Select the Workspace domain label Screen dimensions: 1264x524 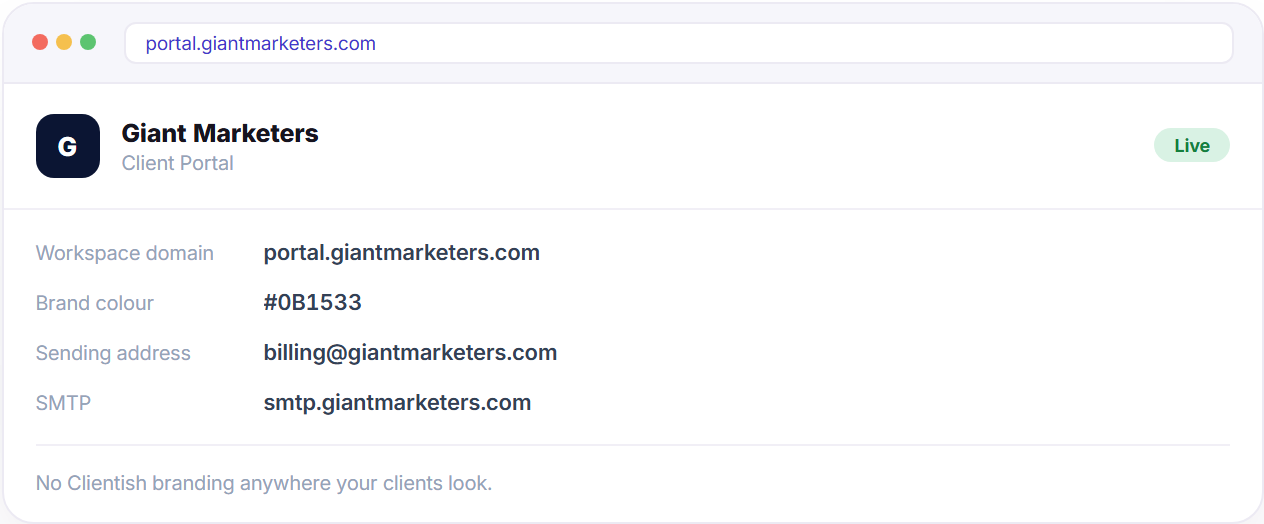click(125, 253)
